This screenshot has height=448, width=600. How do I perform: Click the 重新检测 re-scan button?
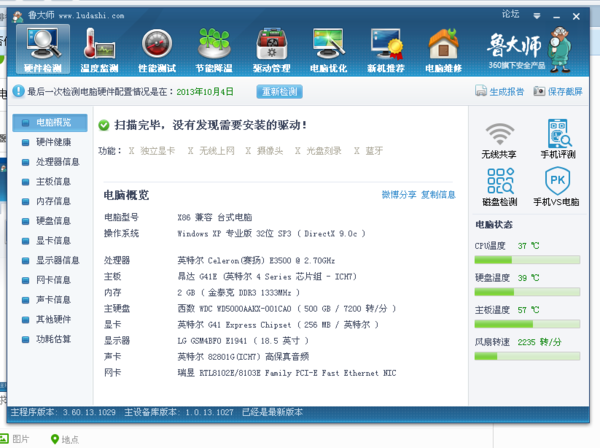point(279,91)
